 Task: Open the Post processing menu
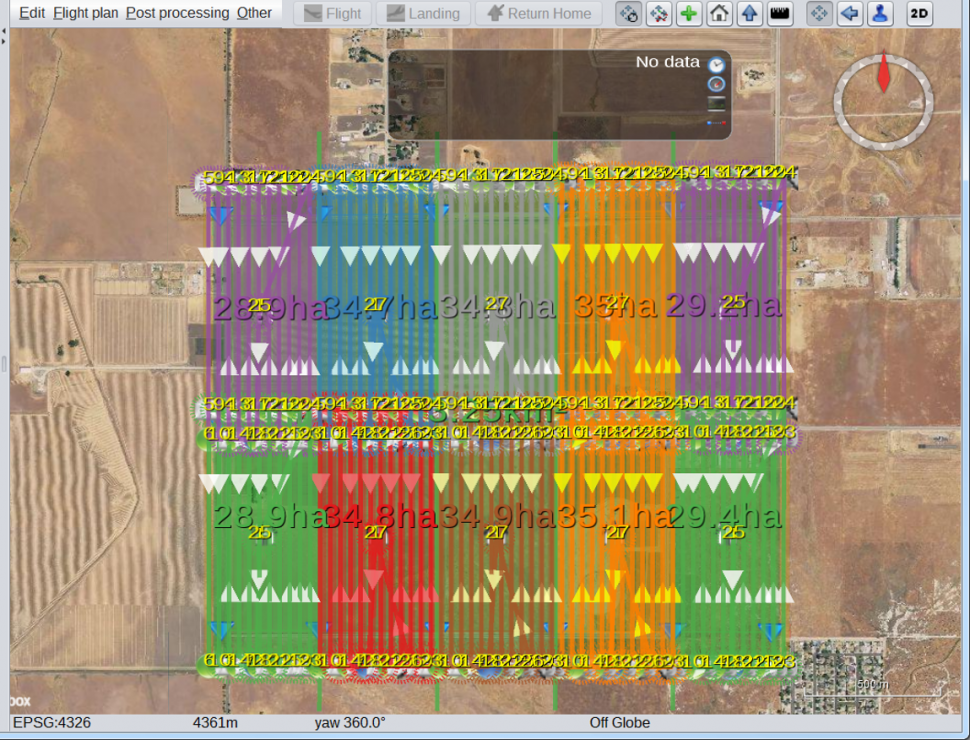(x=177, y=13)
